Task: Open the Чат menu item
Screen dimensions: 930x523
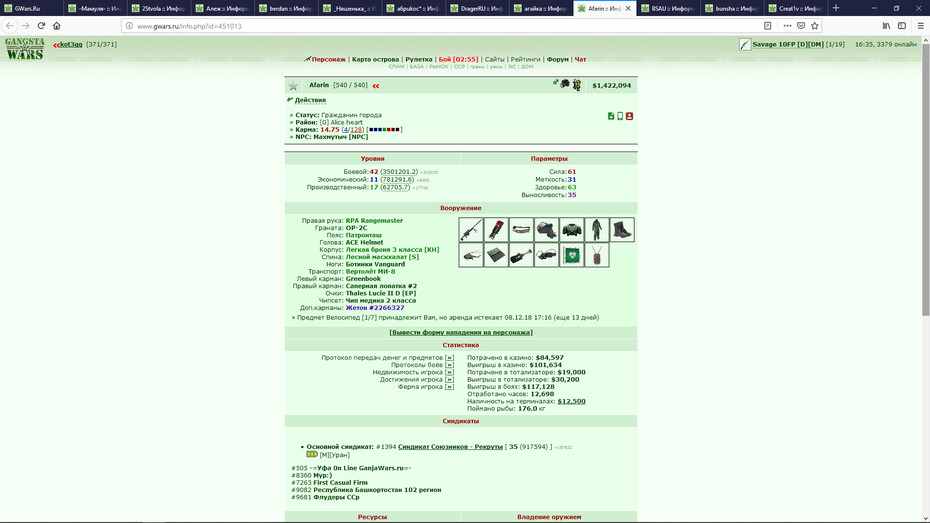Action: pyautogui.click(x=580, y=59)
